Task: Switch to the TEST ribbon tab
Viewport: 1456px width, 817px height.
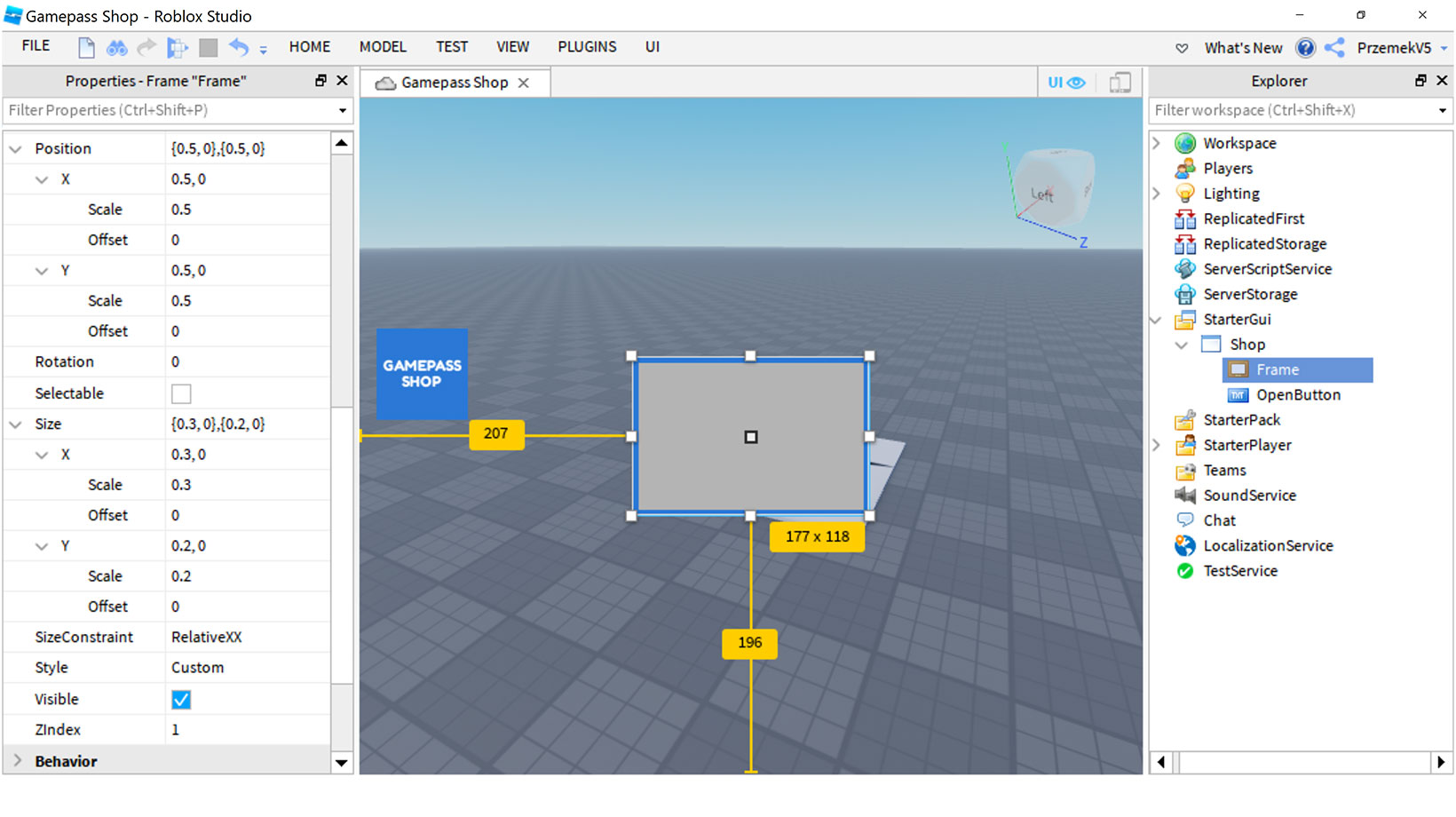Action: (451, 47)
